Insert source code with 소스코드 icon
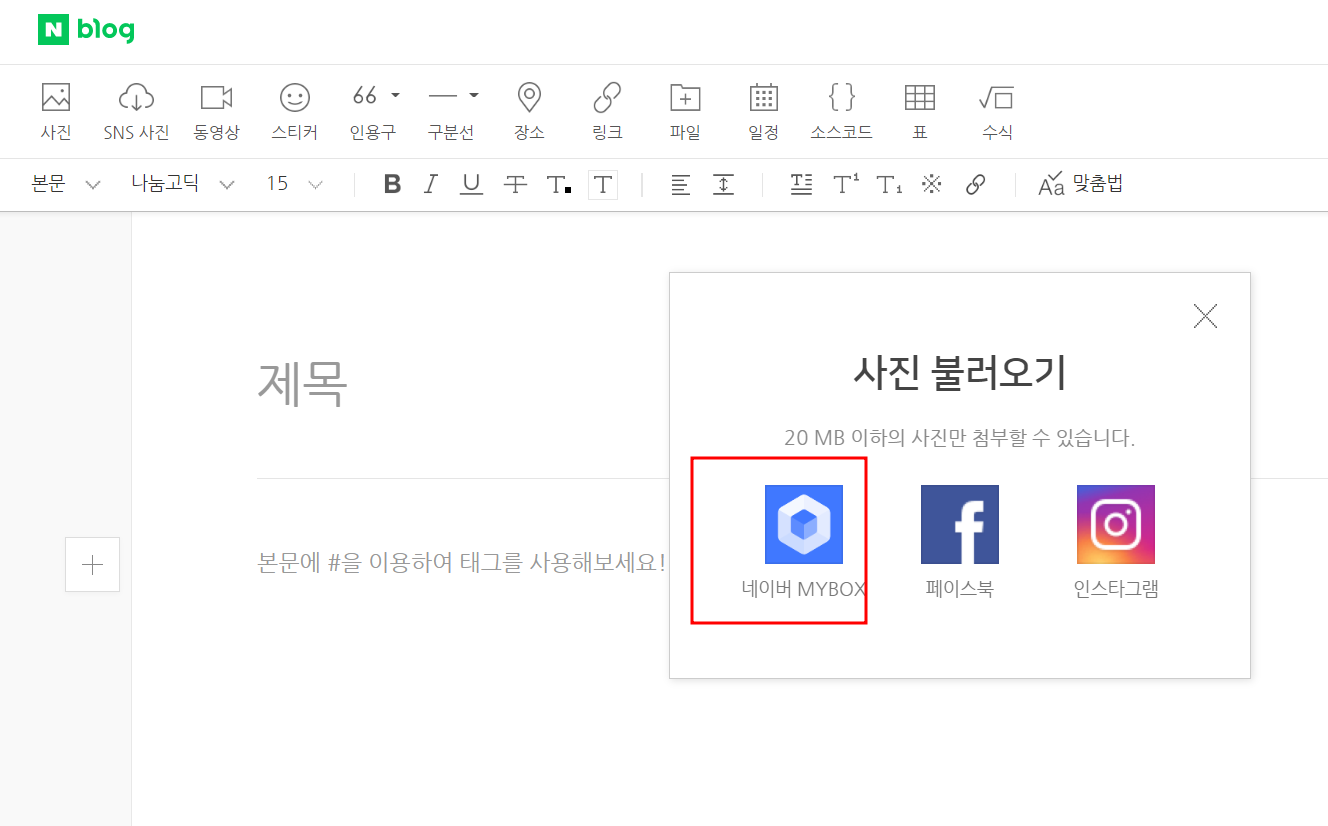This screenshot has height=826, width=1328. [x=841, y=111]
